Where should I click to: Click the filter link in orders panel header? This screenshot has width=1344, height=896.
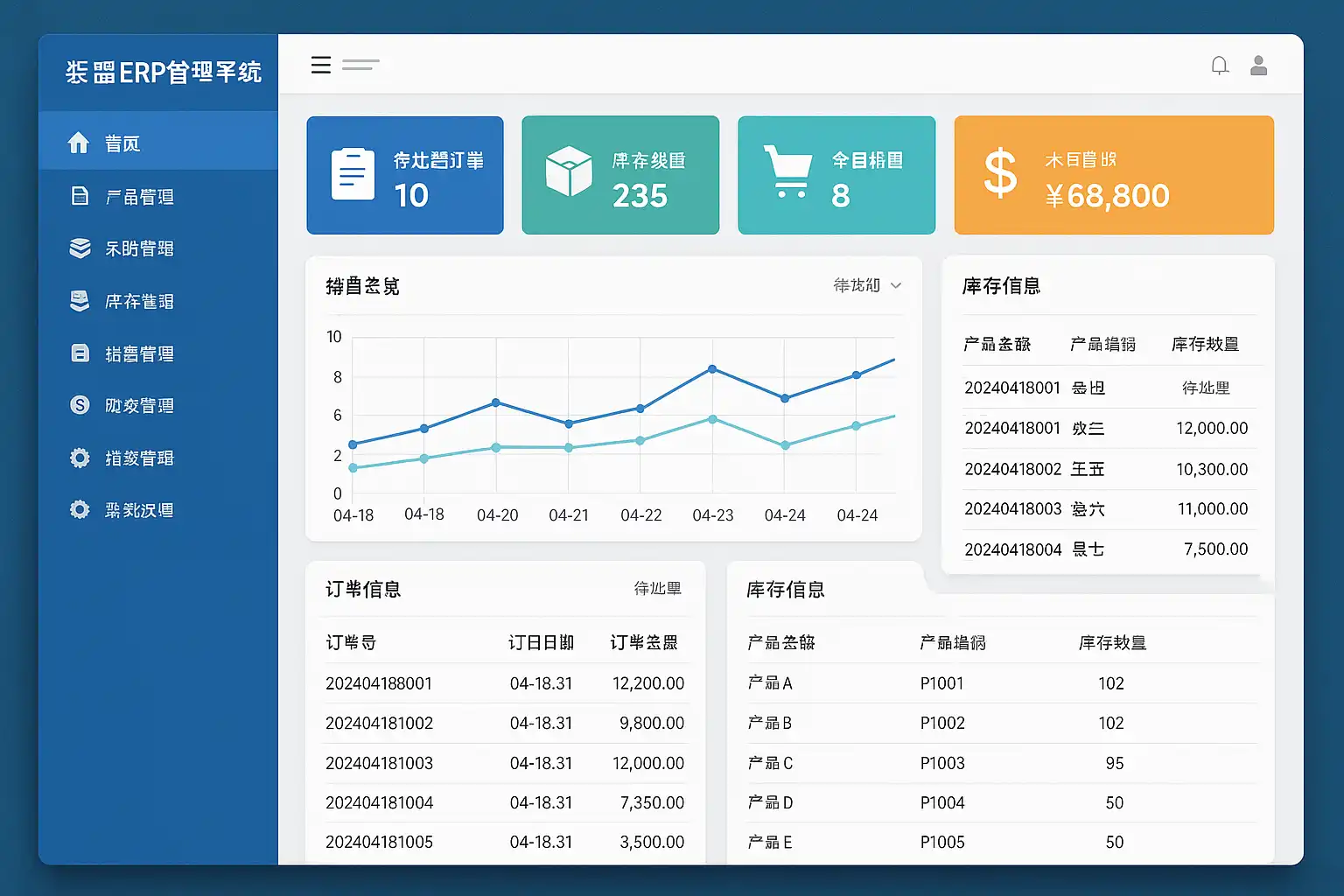pyautogui.click(x=658, y=589)
